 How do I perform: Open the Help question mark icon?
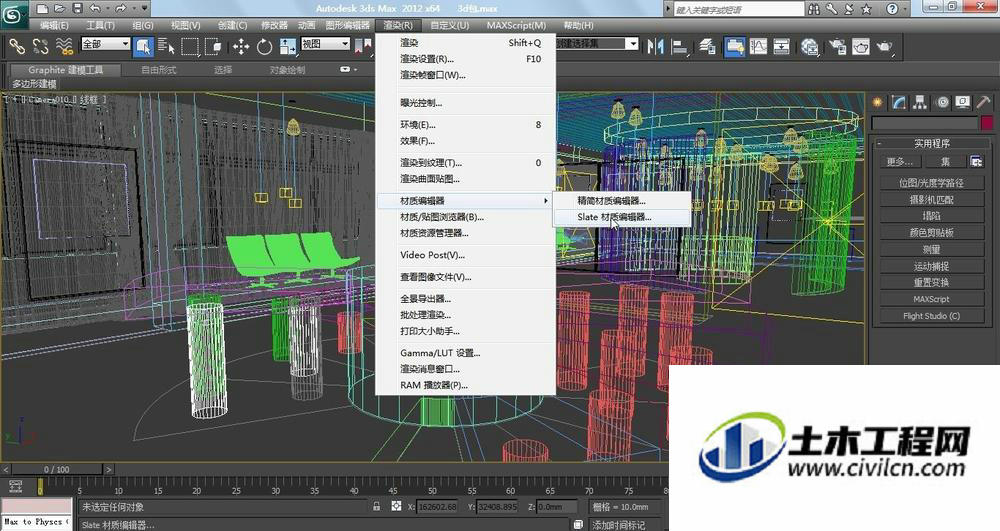(892, 9)
